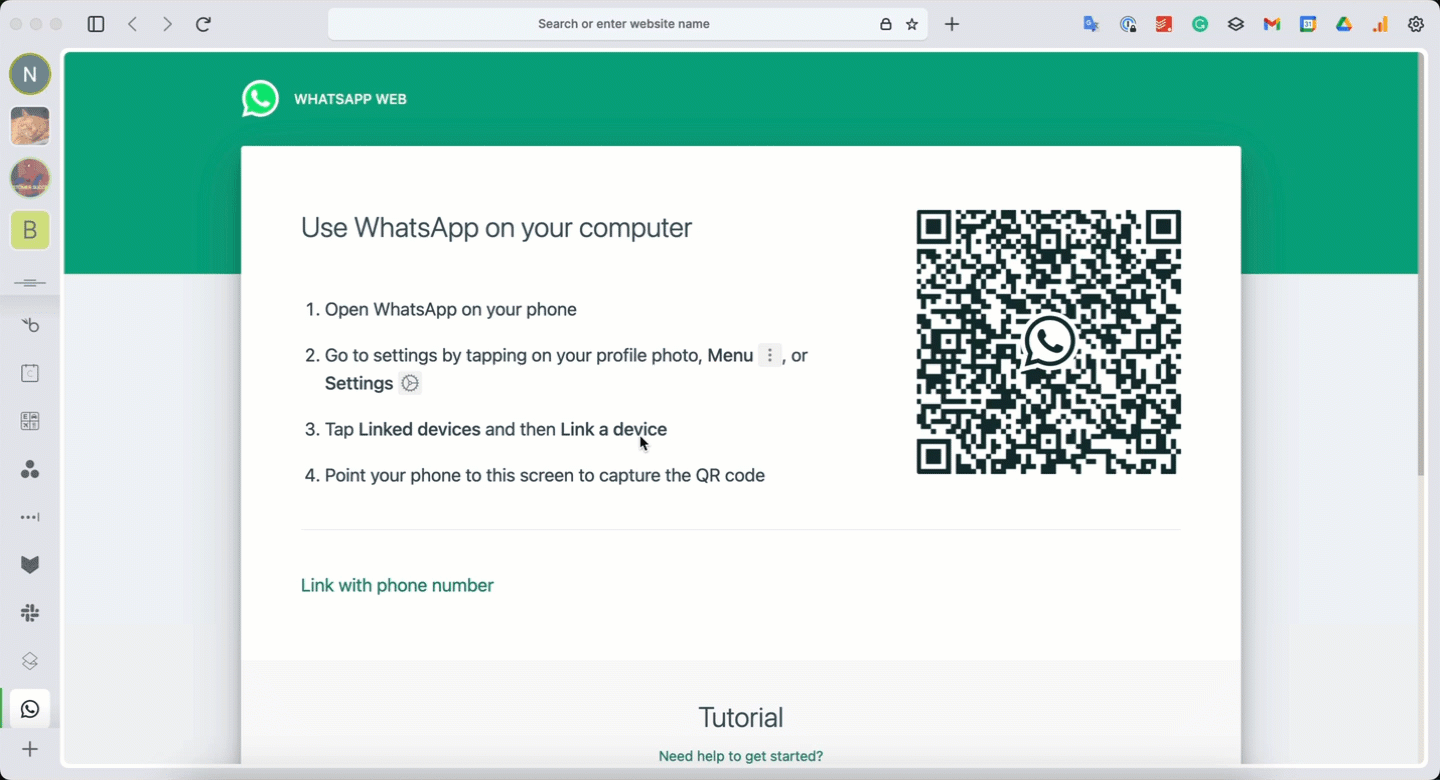Focus the Search or enter website name field
Image resolution: width=1440 pixels, height=780 pixels.
pos(628,24)
